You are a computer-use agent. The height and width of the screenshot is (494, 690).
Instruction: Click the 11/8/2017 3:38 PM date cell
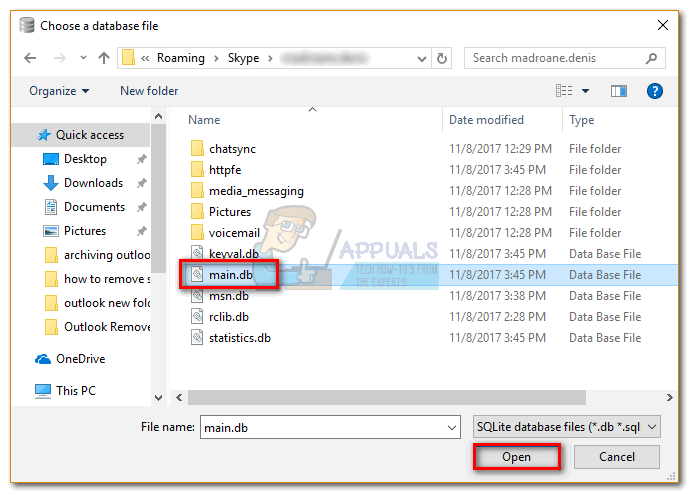[497, 296]
